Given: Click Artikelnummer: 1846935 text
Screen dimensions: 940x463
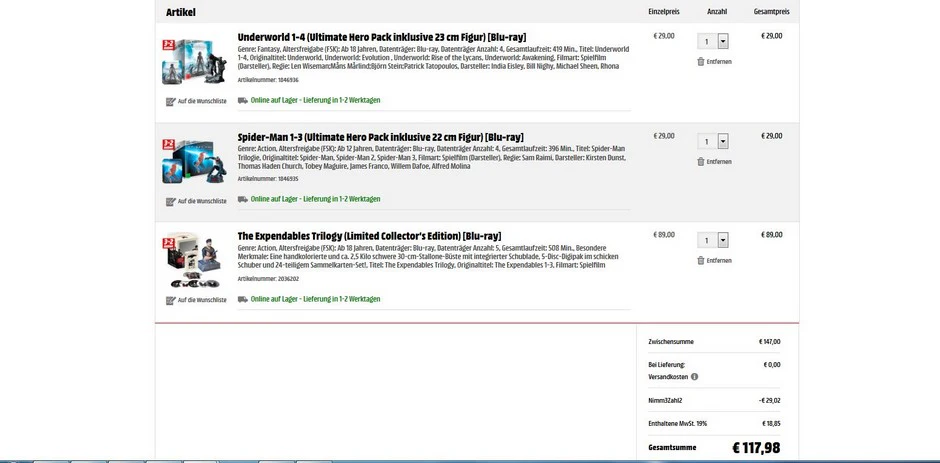Looking at the screenshot, I should (268, 179).
